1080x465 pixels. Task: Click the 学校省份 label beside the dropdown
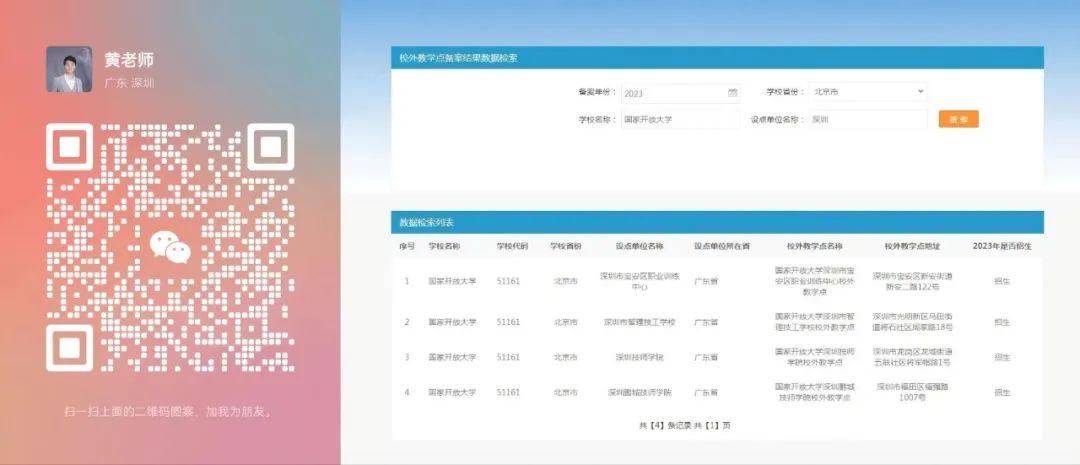(786, 92)
